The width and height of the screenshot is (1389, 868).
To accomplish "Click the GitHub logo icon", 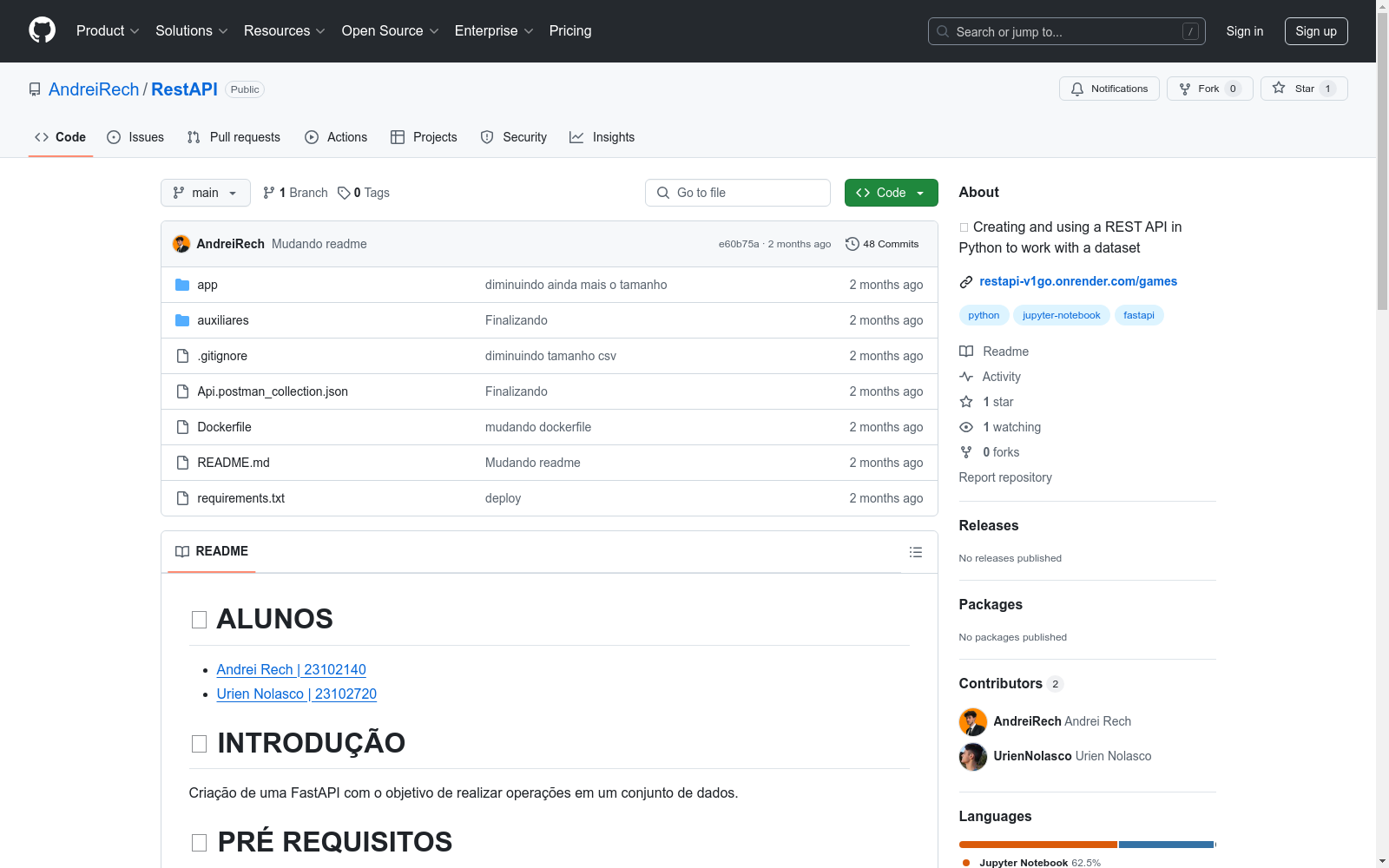I will [x=42, y=30].
